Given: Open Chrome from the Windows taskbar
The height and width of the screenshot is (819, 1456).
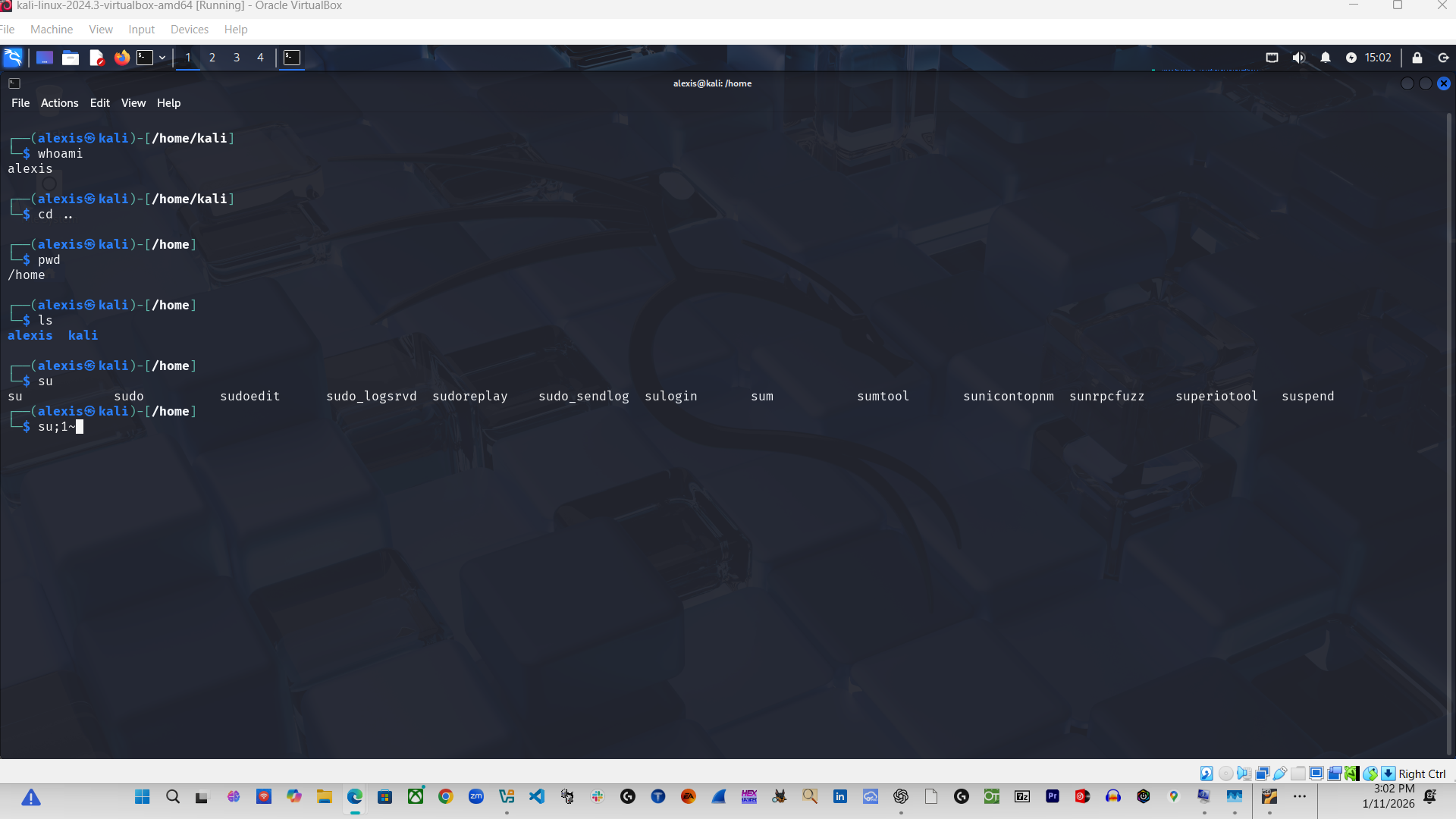Looking at the screenshot, I should (x=446, y=796).
